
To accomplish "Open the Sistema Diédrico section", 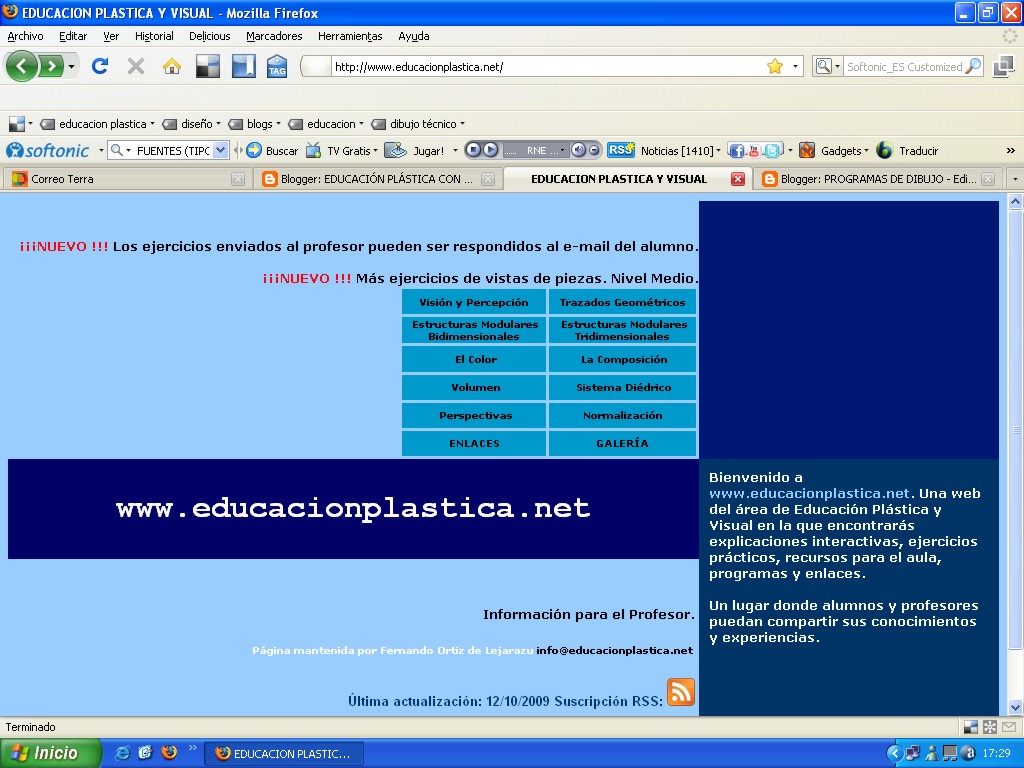I will coord(622,387).
